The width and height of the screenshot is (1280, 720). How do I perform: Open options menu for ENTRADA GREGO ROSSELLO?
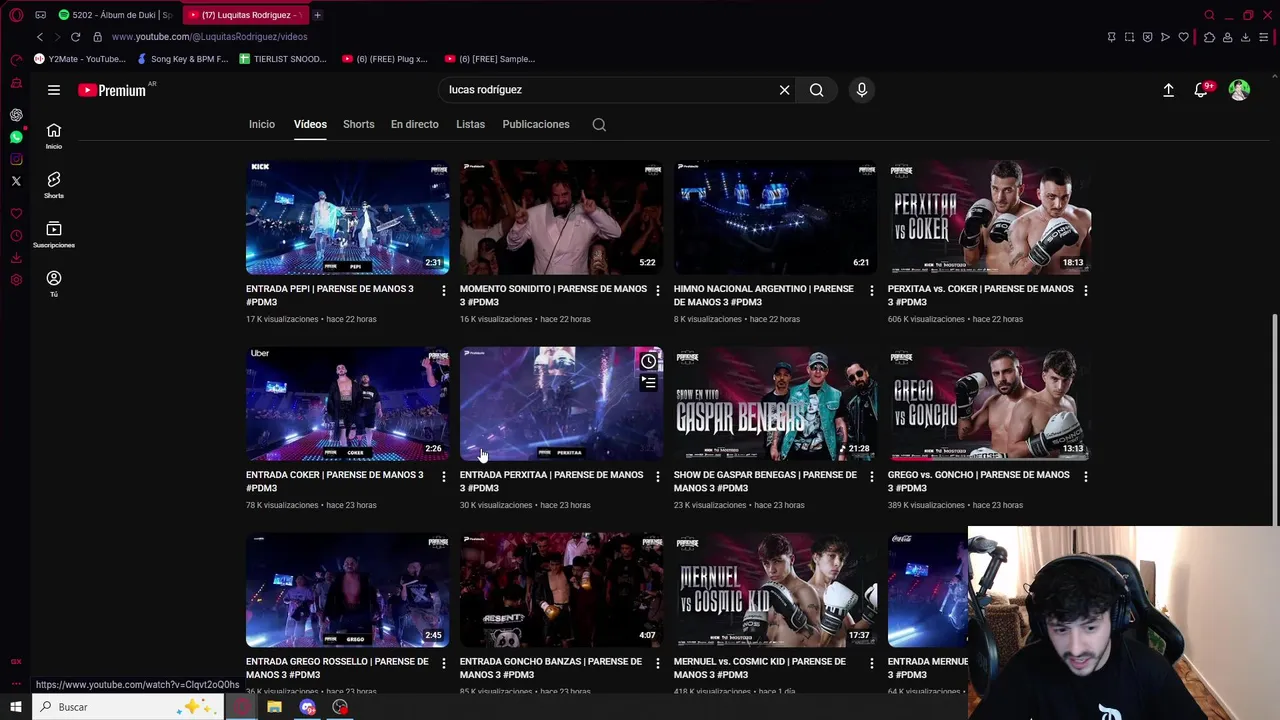(444, 664)
